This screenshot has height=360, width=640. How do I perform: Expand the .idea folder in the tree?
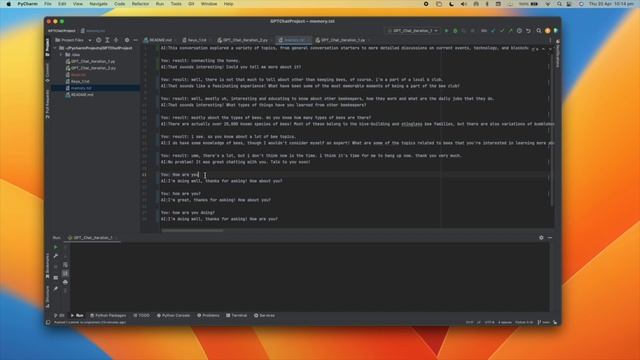pyautogui.click(x=62, y=54)
